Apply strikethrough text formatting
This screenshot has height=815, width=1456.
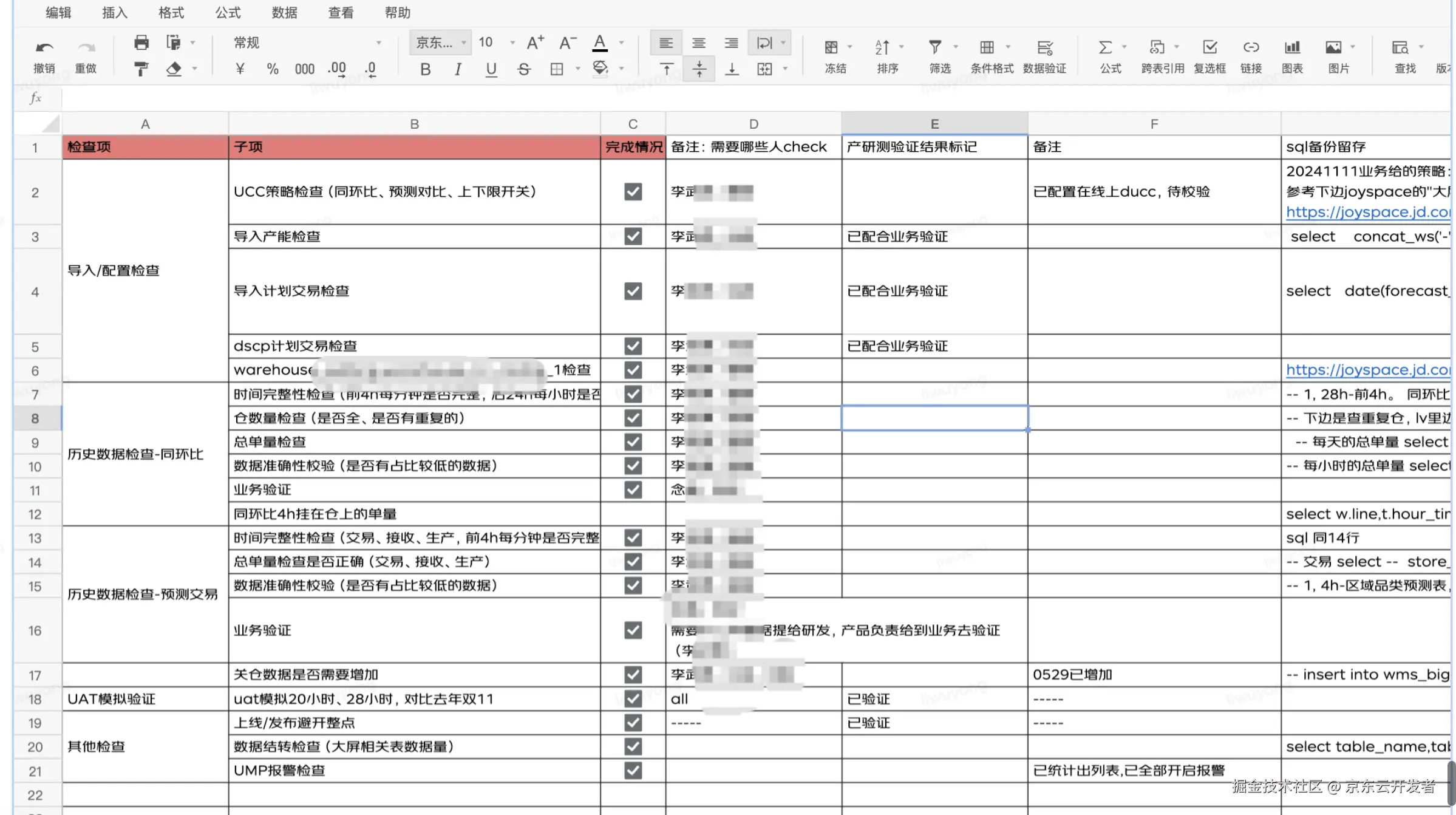[523, 69]
